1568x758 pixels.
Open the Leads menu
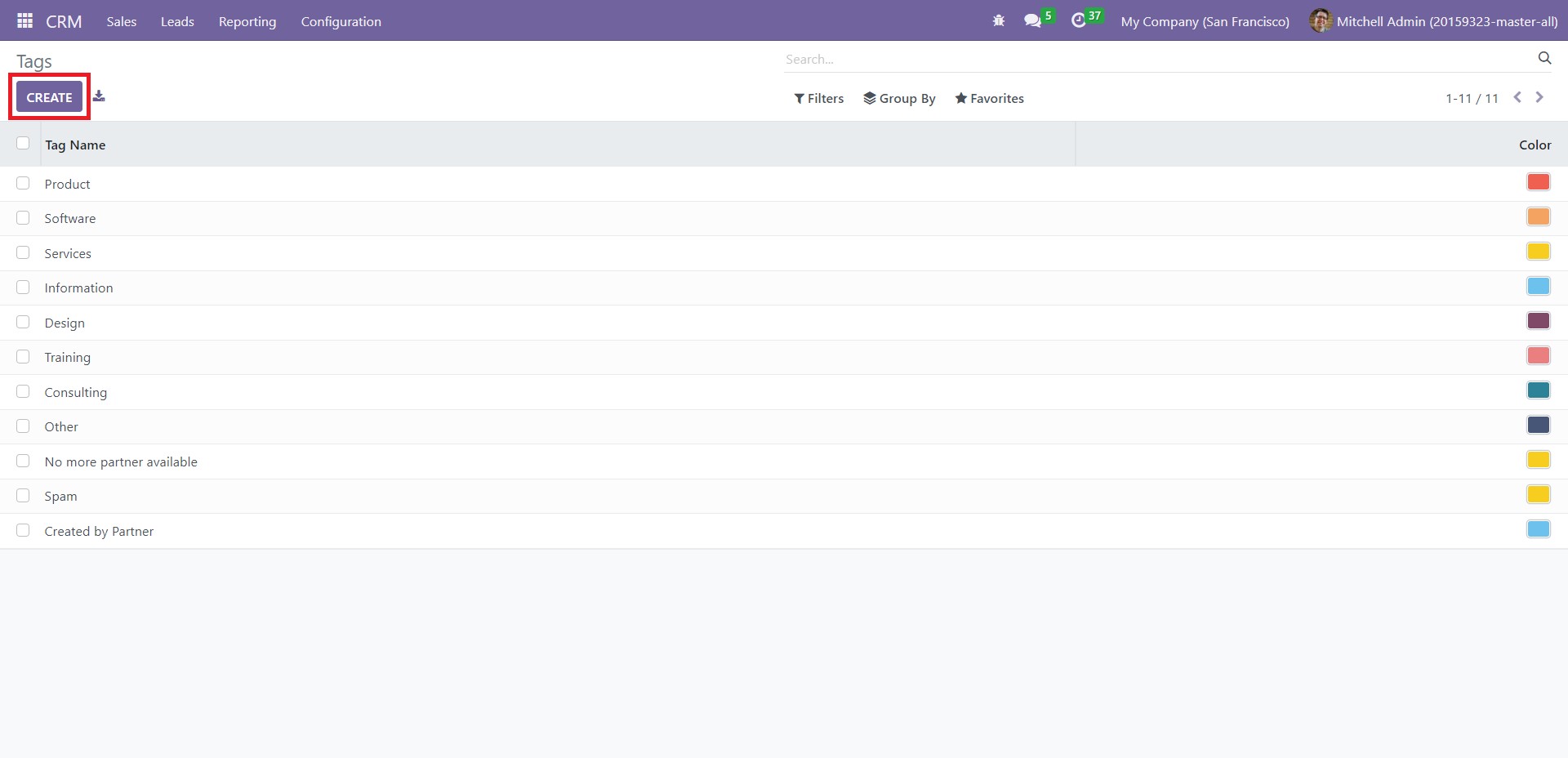pos(177,21)
